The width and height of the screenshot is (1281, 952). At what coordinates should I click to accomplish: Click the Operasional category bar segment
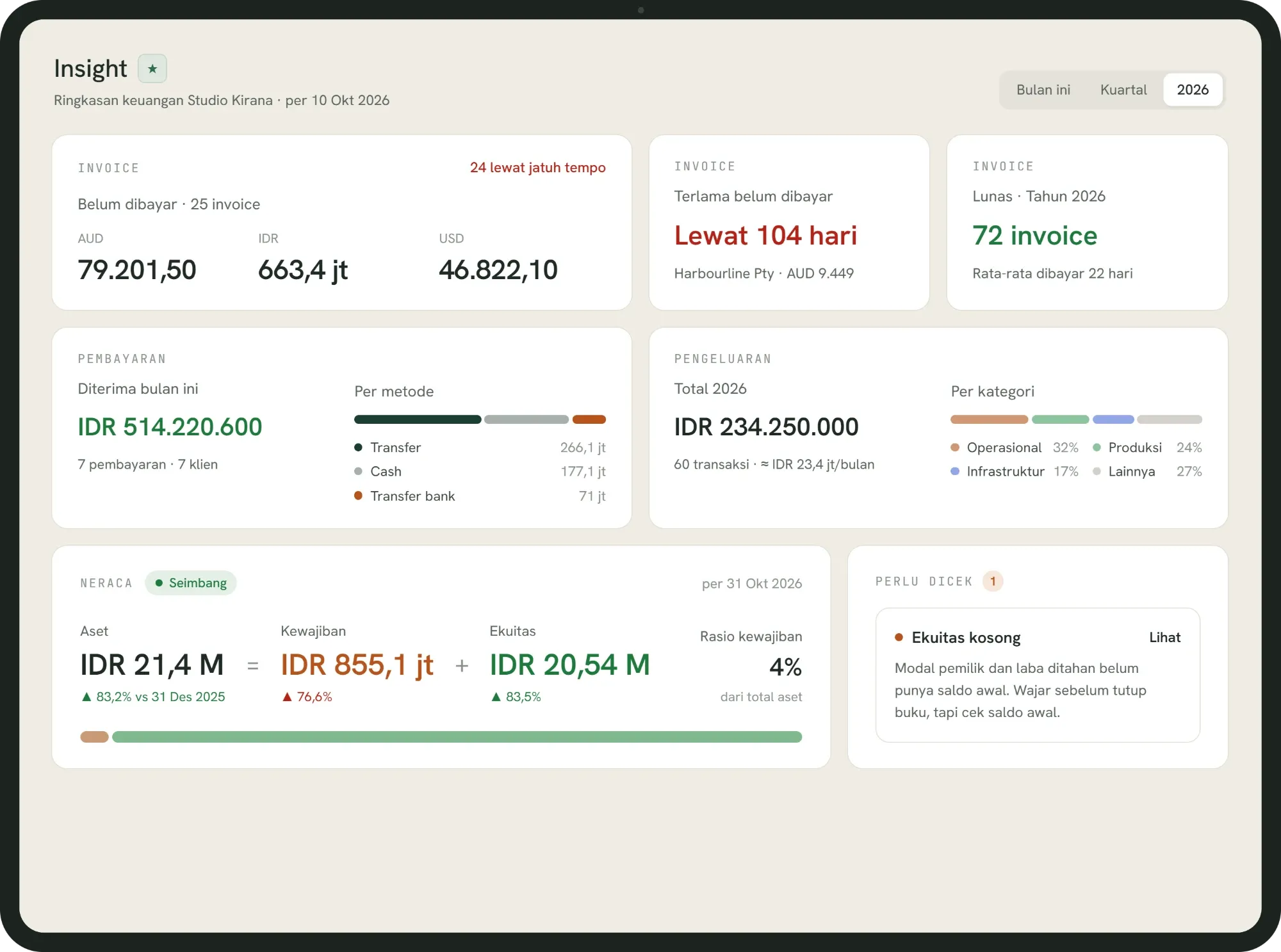click(x=989, y=419)
